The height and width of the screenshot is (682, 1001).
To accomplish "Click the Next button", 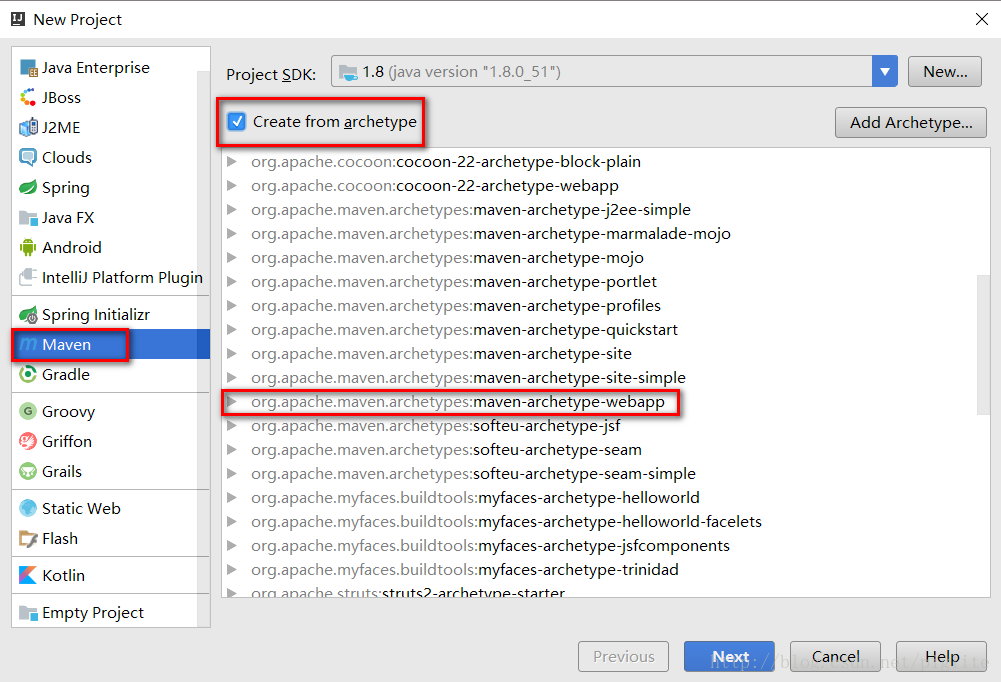I will 729,656.
